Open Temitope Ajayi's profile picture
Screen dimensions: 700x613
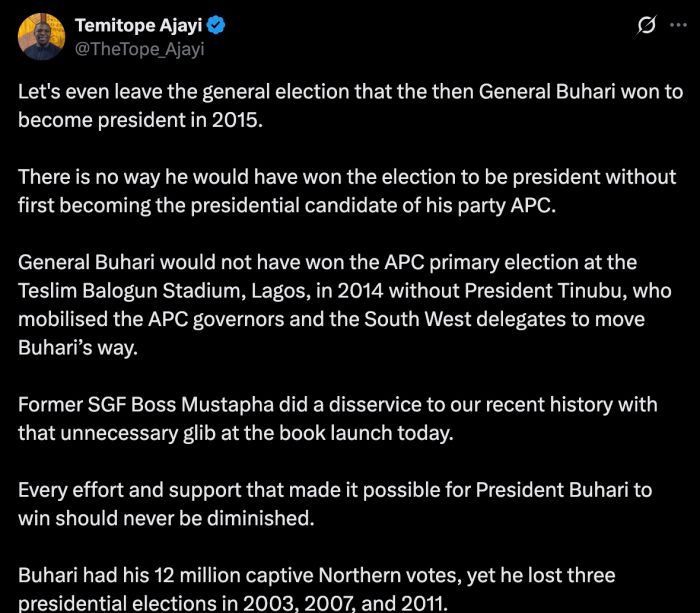point(42,37)
